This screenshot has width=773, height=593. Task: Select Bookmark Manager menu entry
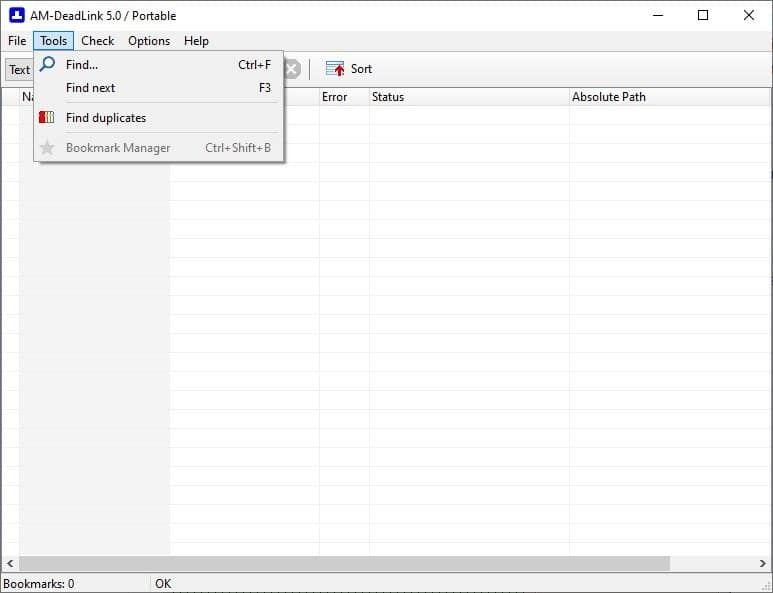point(159,148)
